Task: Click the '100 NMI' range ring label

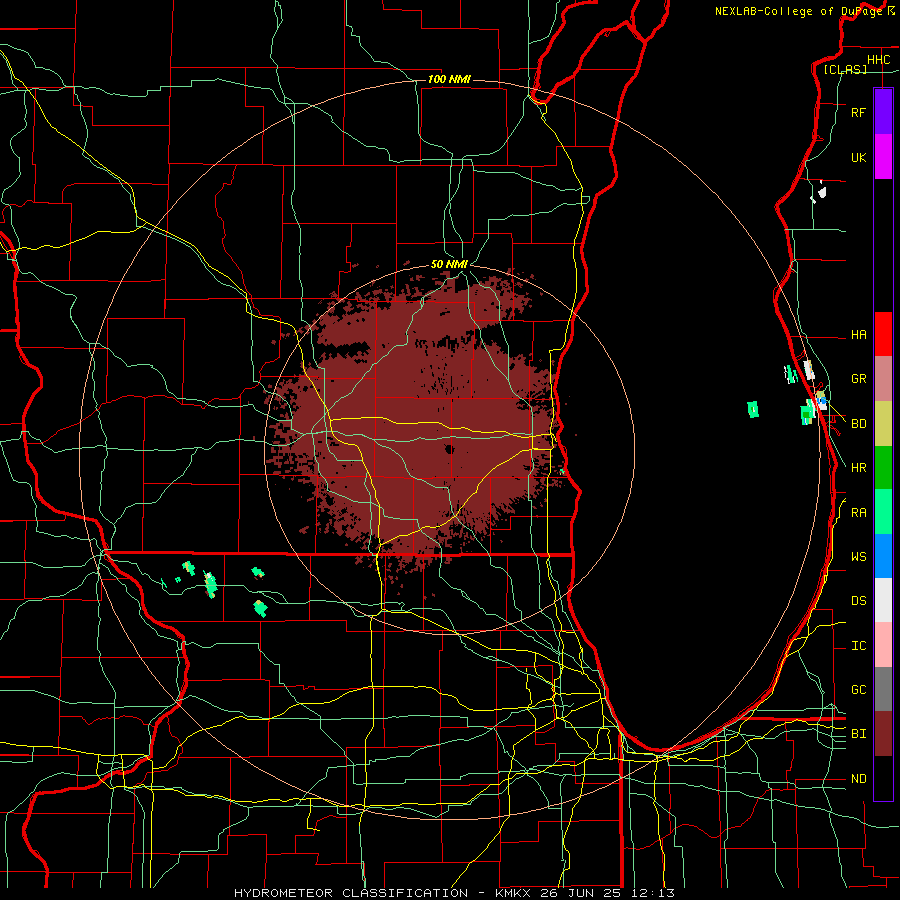Action: click(x=449, y=79)
